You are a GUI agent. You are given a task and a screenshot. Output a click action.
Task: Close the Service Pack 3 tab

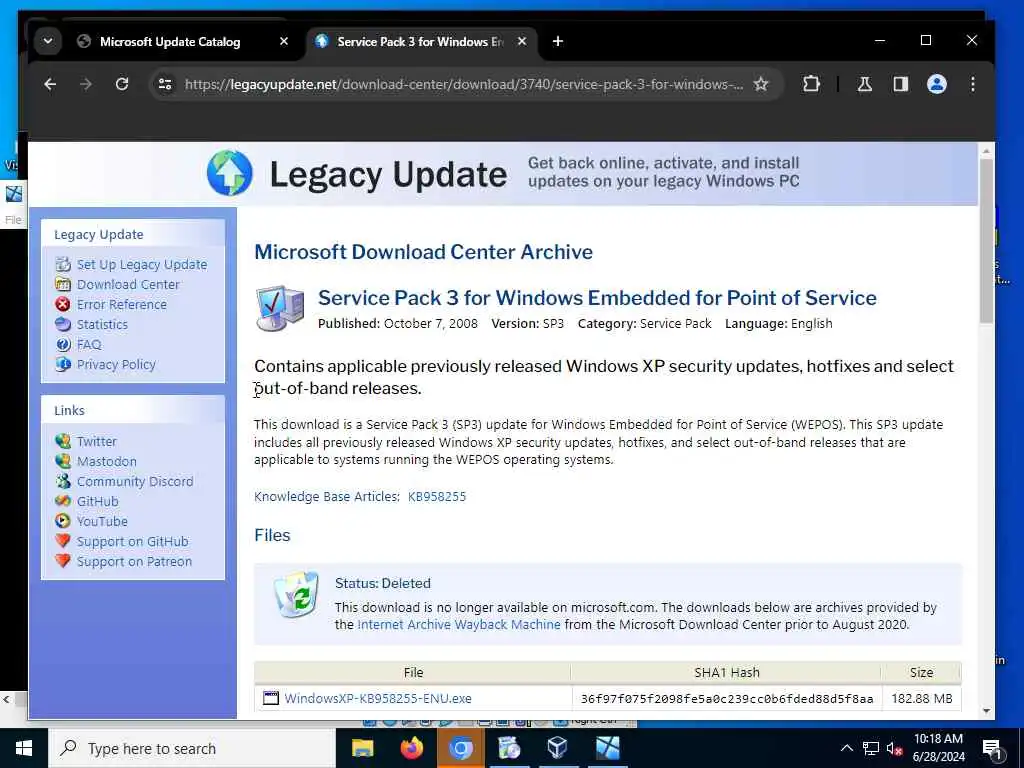(522, 41)
